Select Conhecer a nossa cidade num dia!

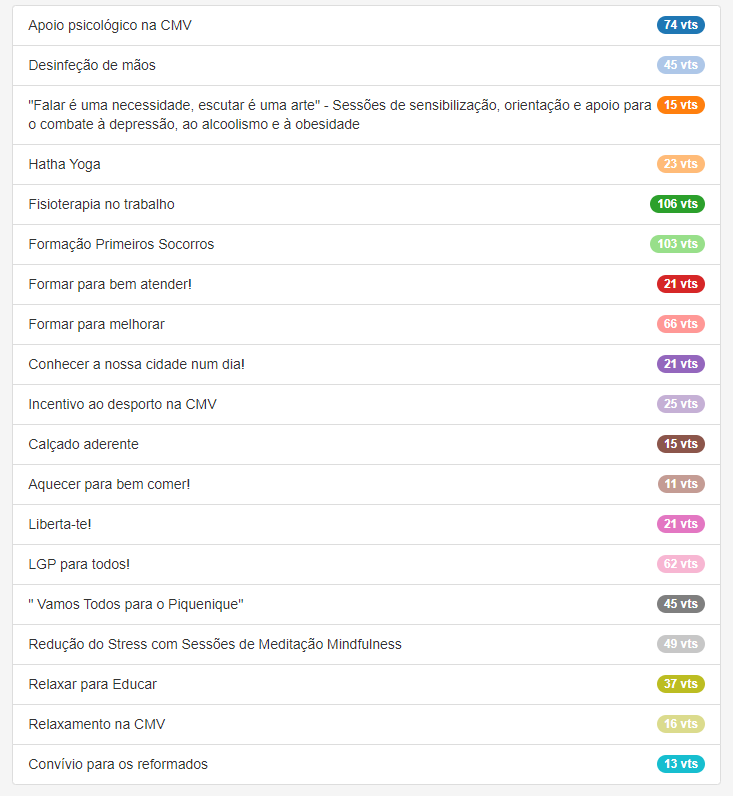[x=136, y=364]
